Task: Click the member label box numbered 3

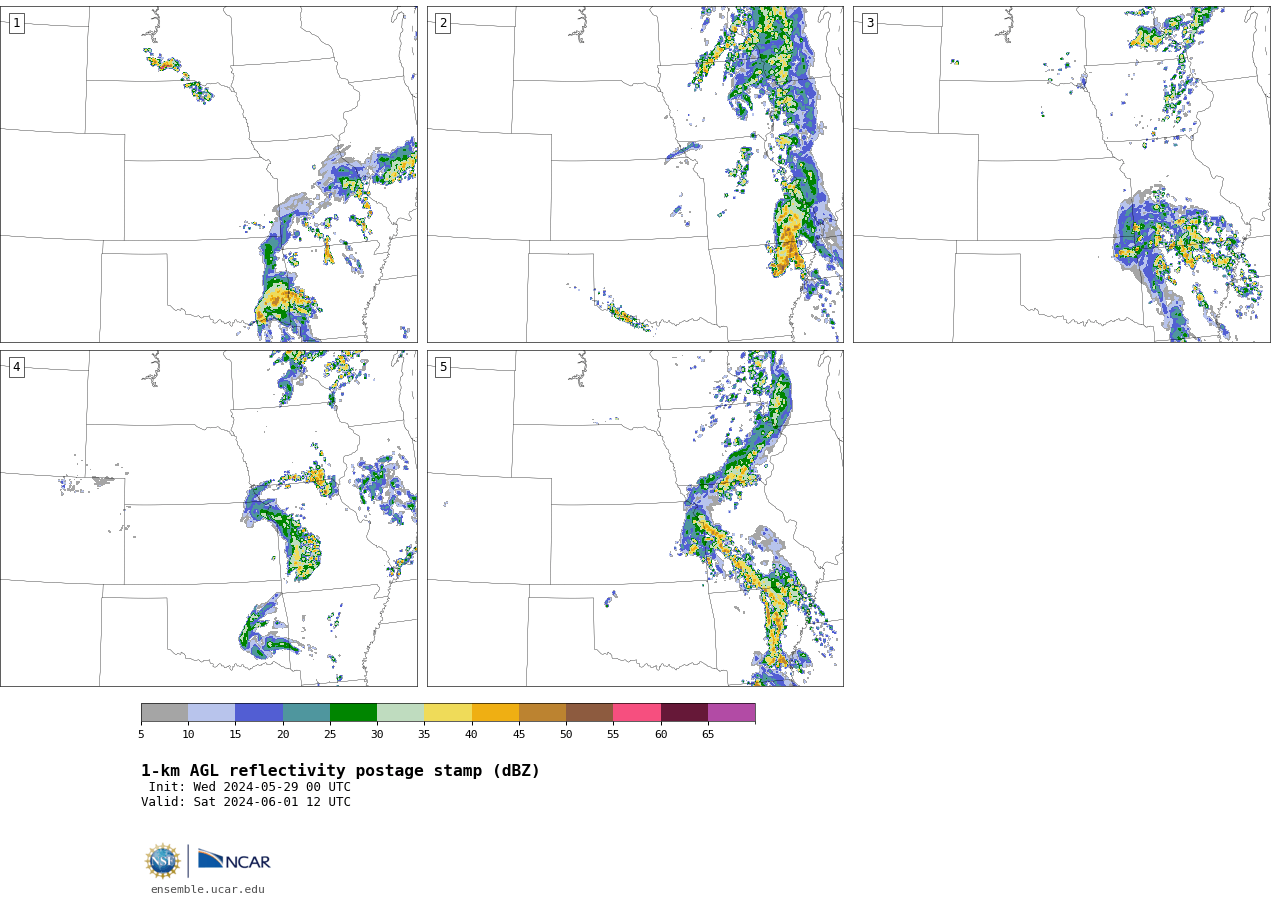Action: (x=869, y=23)
